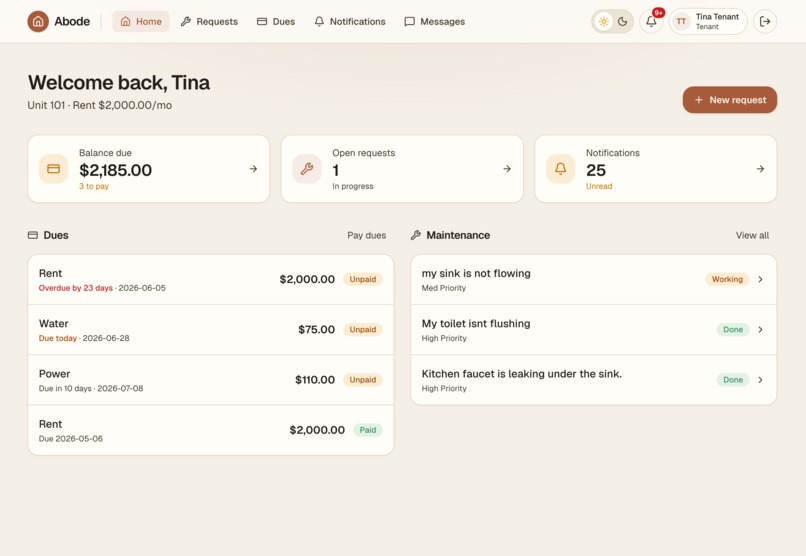Click 'Due today' text on Water
806x556 pixels.
[58, 338]
